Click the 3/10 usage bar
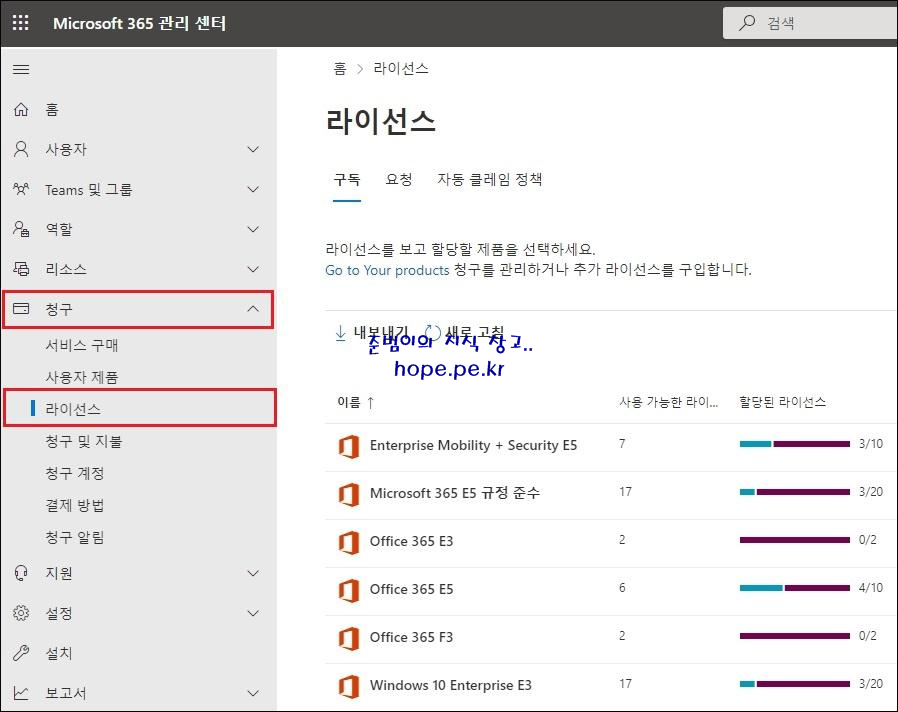 pyautogui.click(x=795, y=444)
